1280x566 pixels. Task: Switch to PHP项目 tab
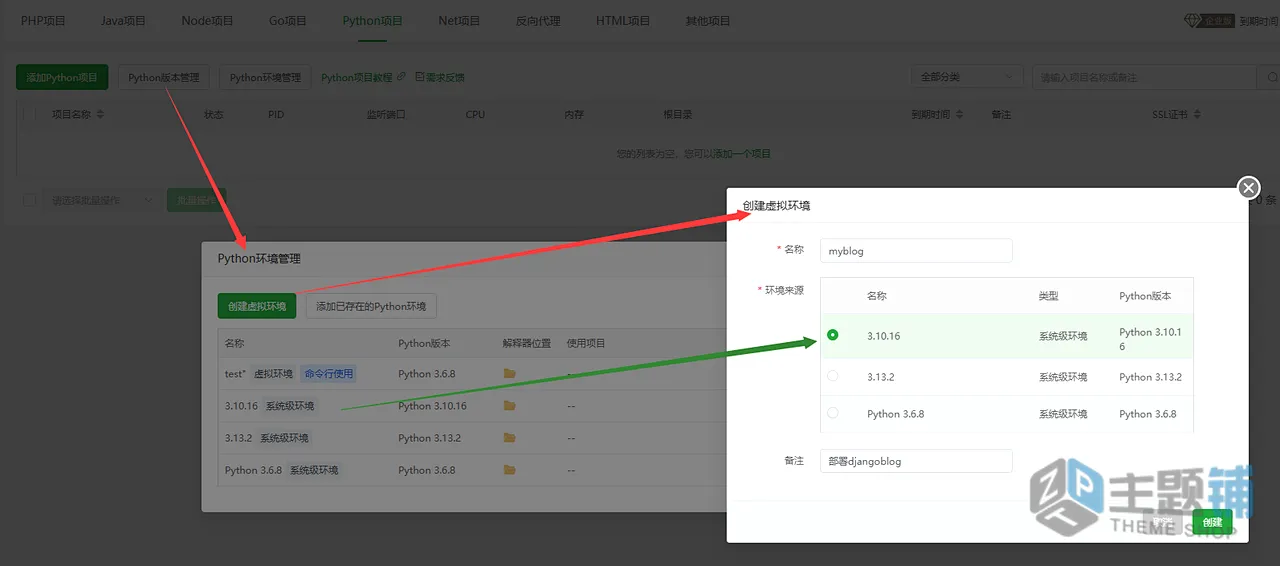click(x=45, y=21)
